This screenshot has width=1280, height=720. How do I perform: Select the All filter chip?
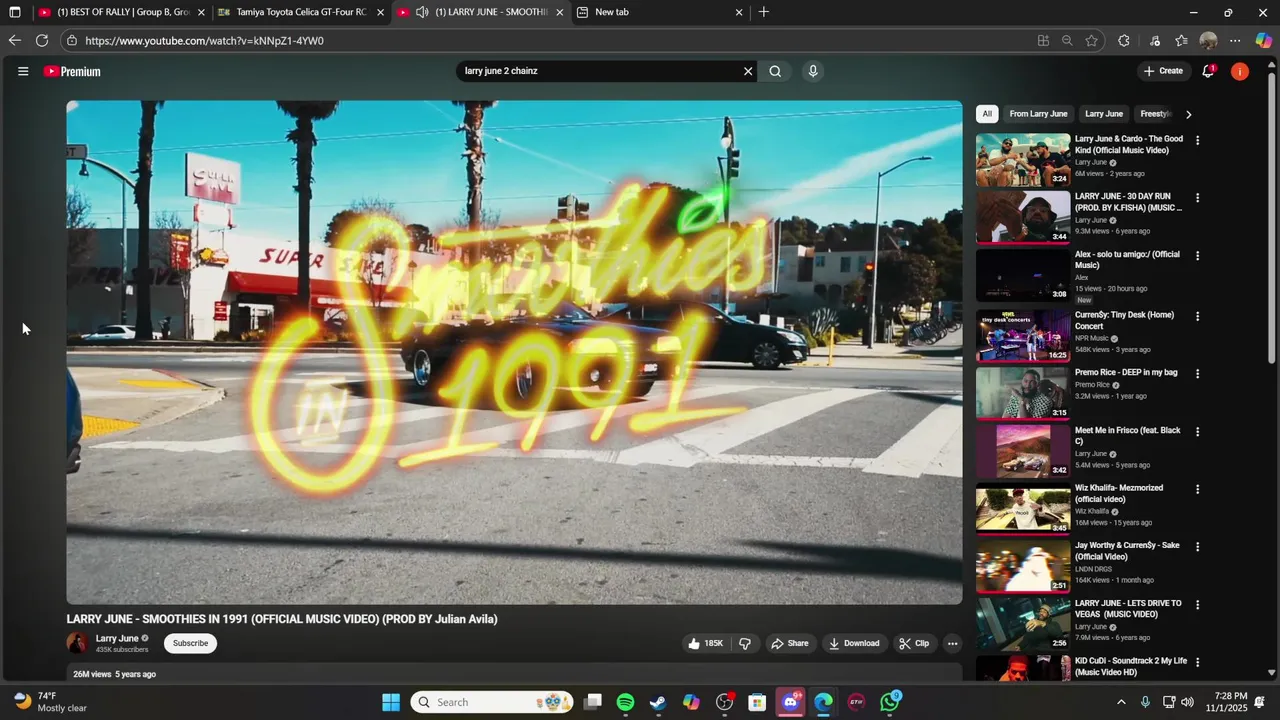point(987,114)
